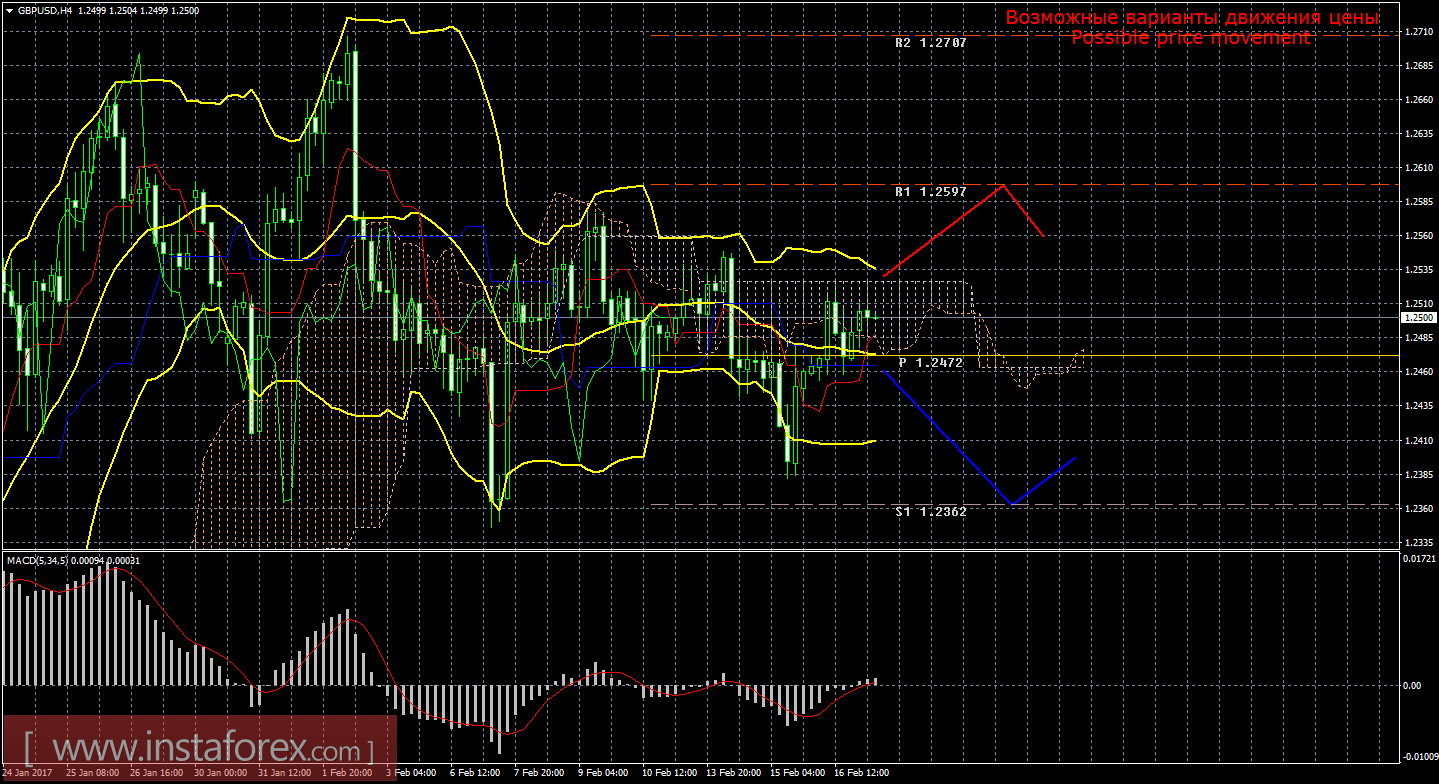Screen dimensions: 1439x784
Task: Select the P 1.2472 pivot label
Action: [931, 363]
